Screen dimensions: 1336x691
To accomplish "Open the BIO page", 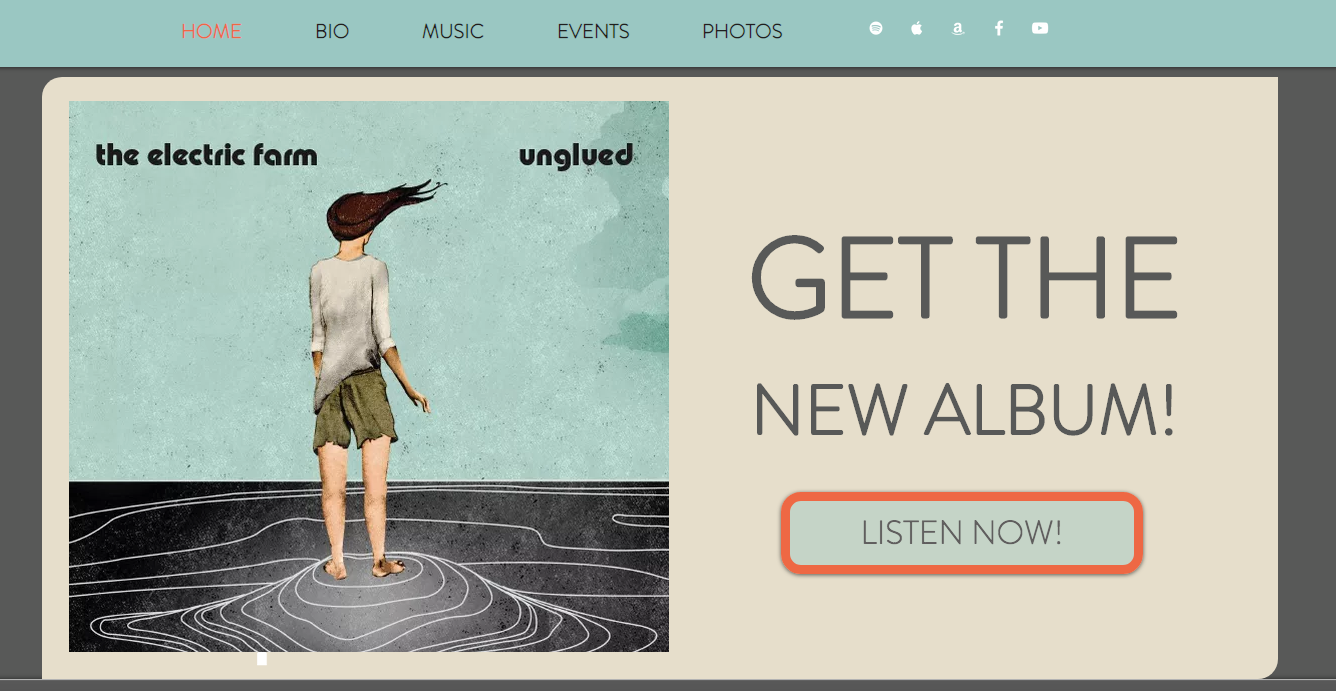I will [x=332, y=31].
